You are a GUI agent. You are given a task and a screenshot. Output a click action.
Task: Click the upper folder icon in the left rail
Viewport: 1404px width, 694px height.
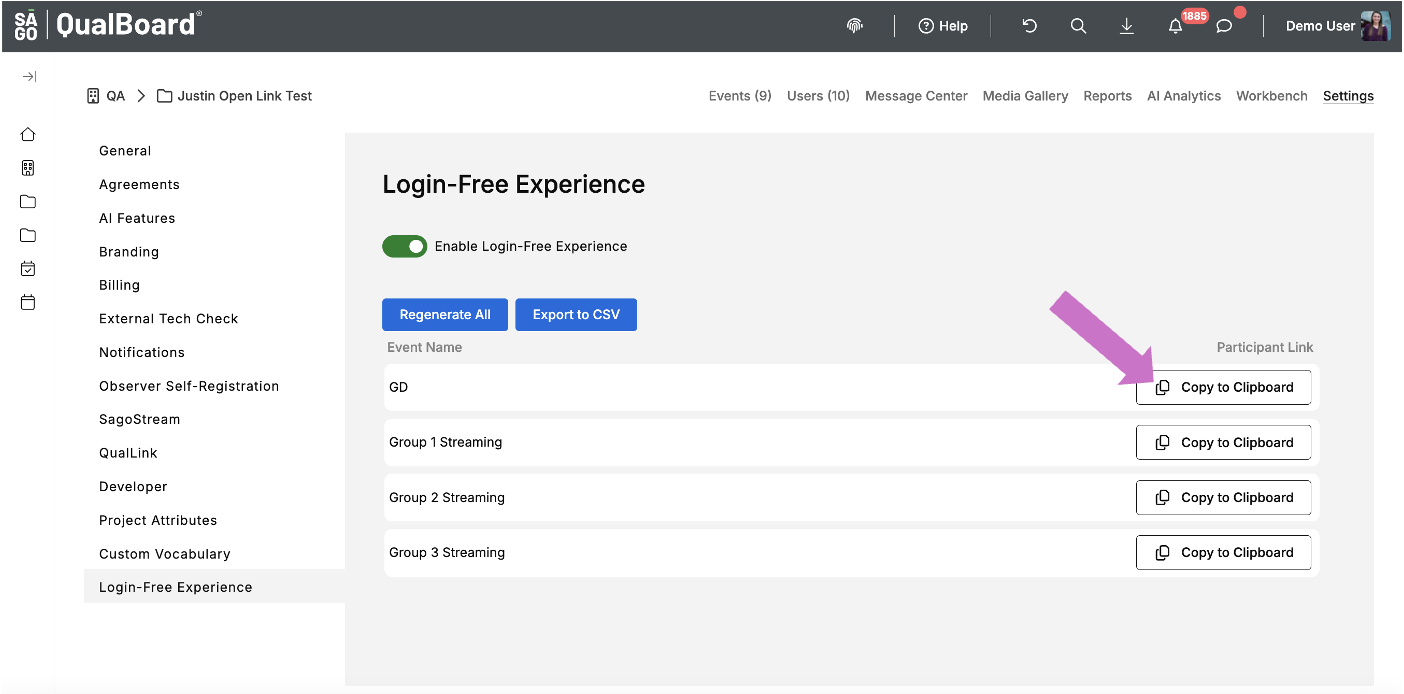tap(28, 202)
